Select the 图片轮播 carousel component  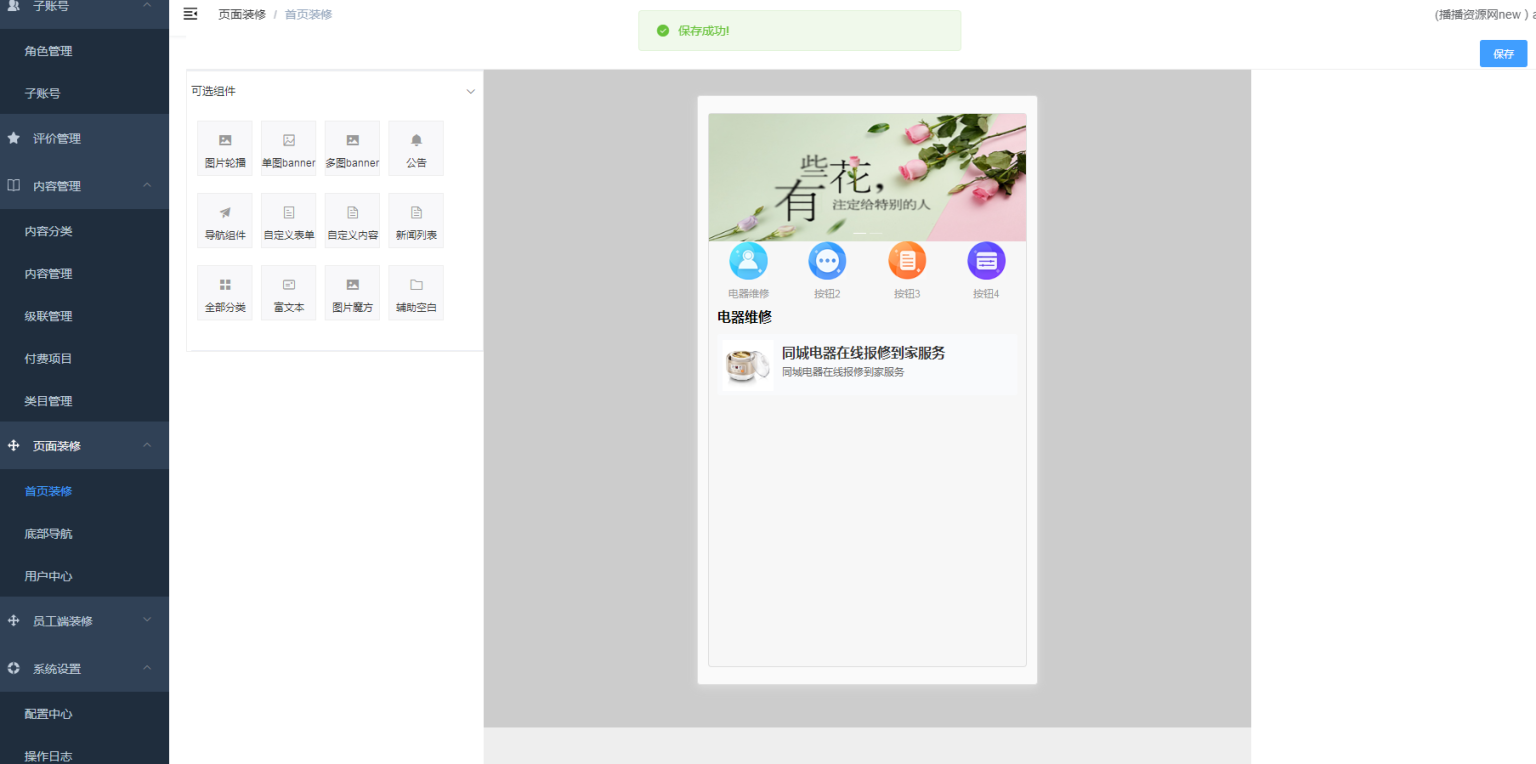pyautogui.click(x=224, y=148)
